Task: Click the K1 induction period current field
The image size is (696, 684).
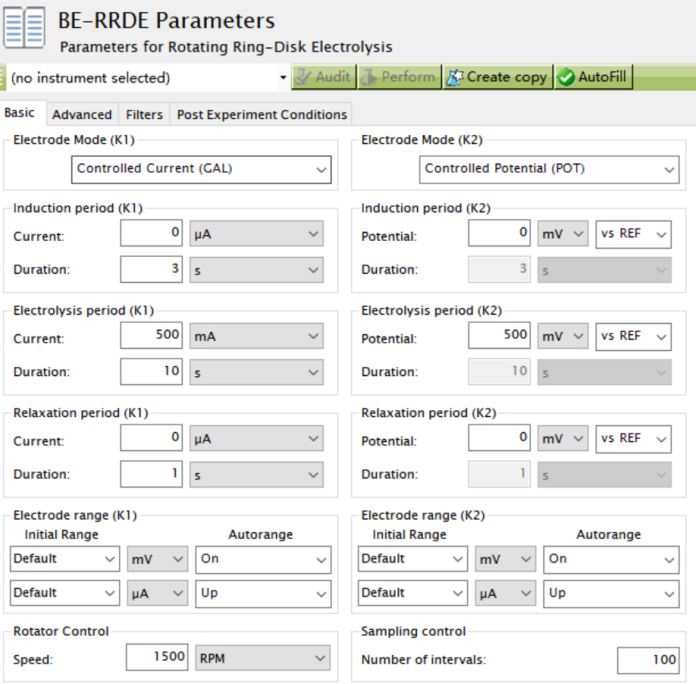Action: [x=153, y=234]
